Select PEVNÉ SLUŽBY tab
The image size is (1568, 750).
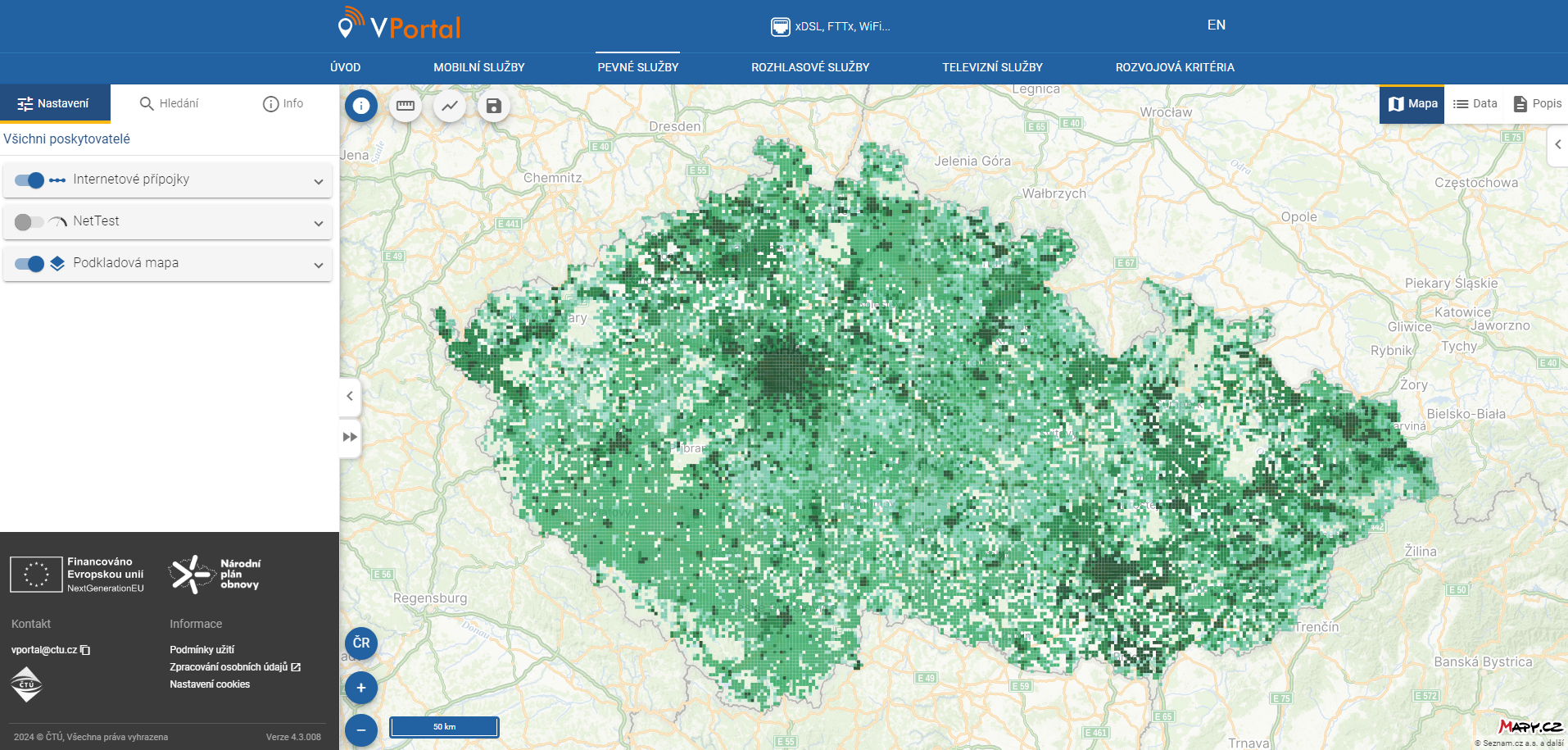(638, 67)
